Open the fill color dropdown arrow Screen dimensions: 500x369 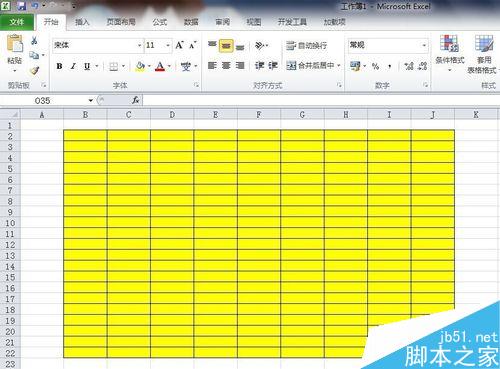[x=149, y=66]
